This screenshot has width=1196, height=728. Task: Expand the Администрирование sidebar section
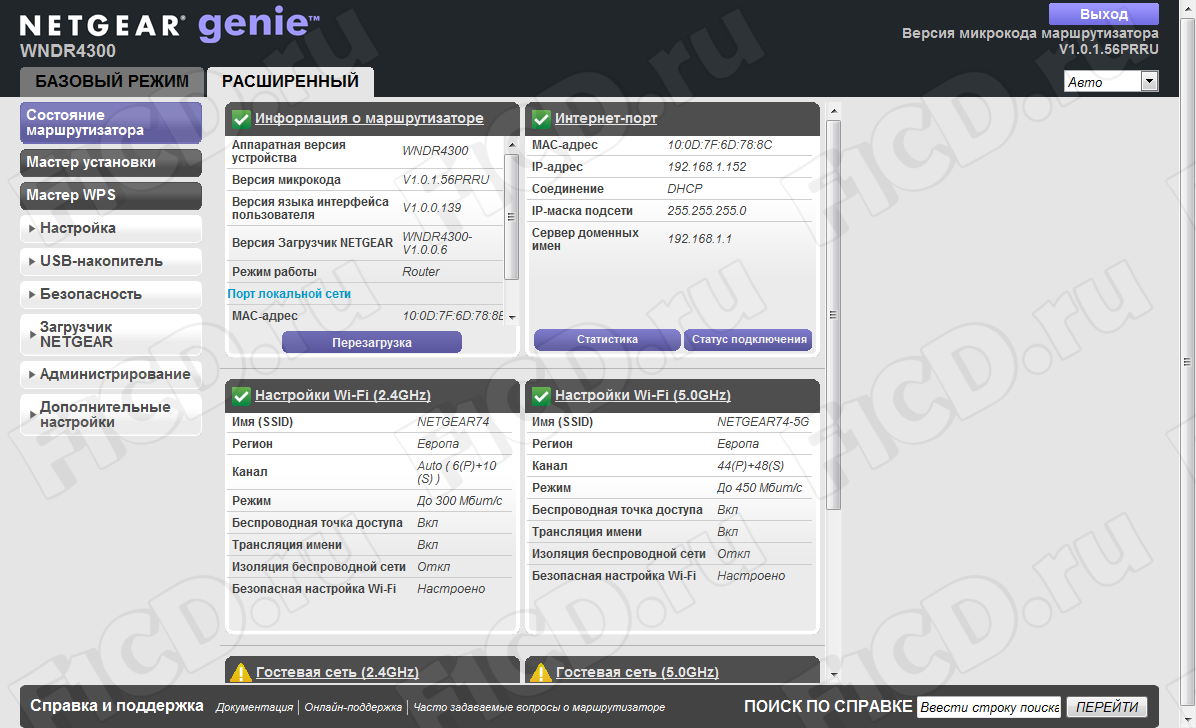pos(111,374)
